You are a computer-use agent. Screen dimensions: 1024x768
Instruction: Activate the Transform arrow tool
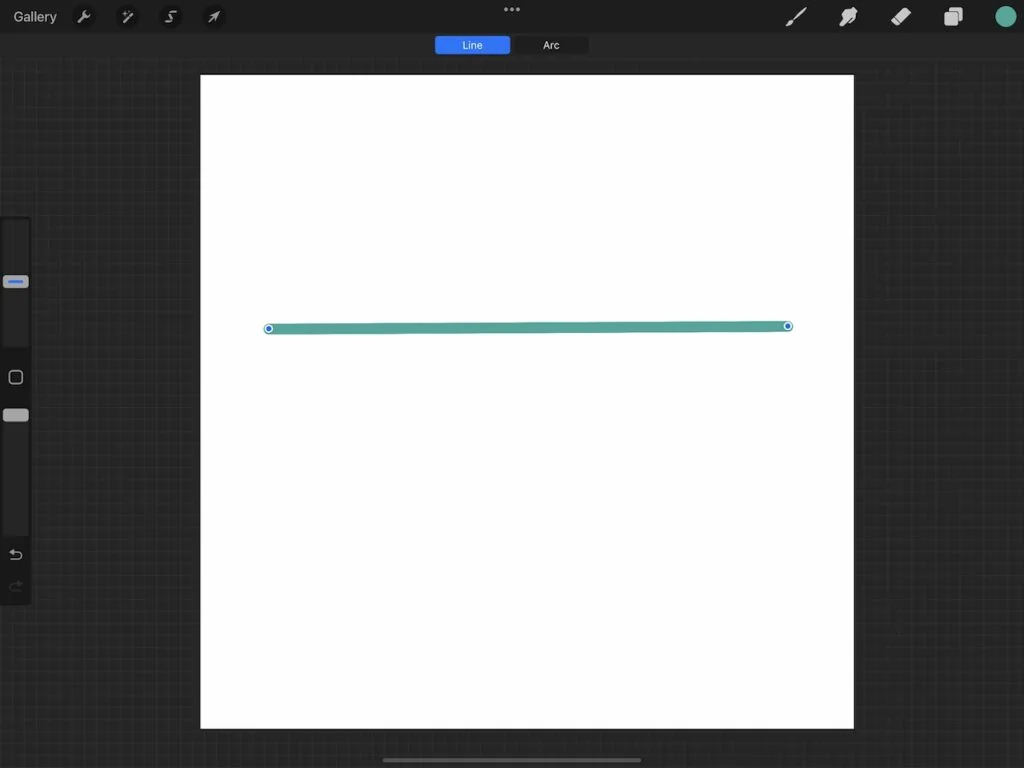point(214,17)
